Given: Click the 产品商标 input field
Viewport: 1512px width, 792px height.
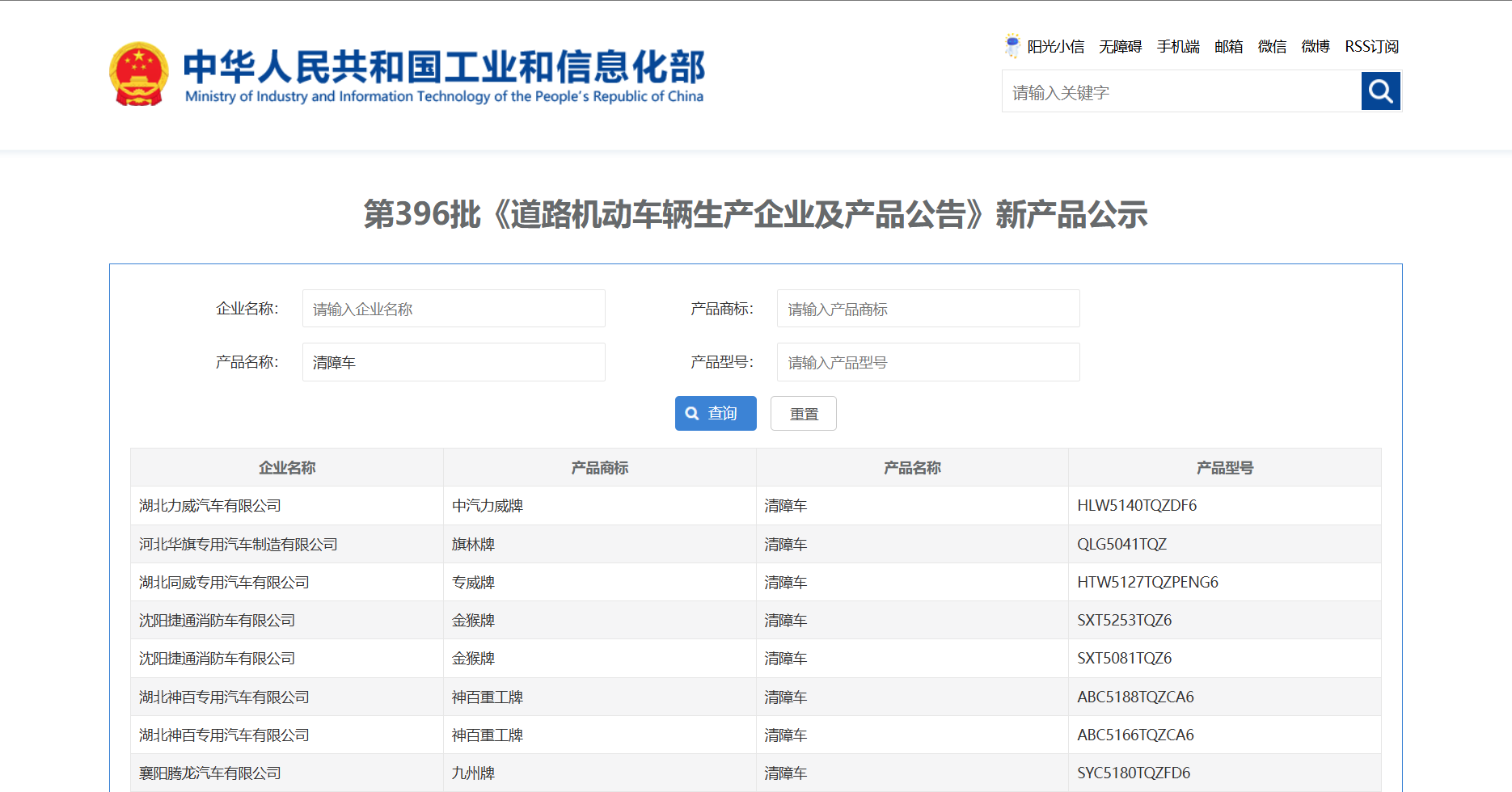Looking at the screenshot, I should click(x=927, y=309).
